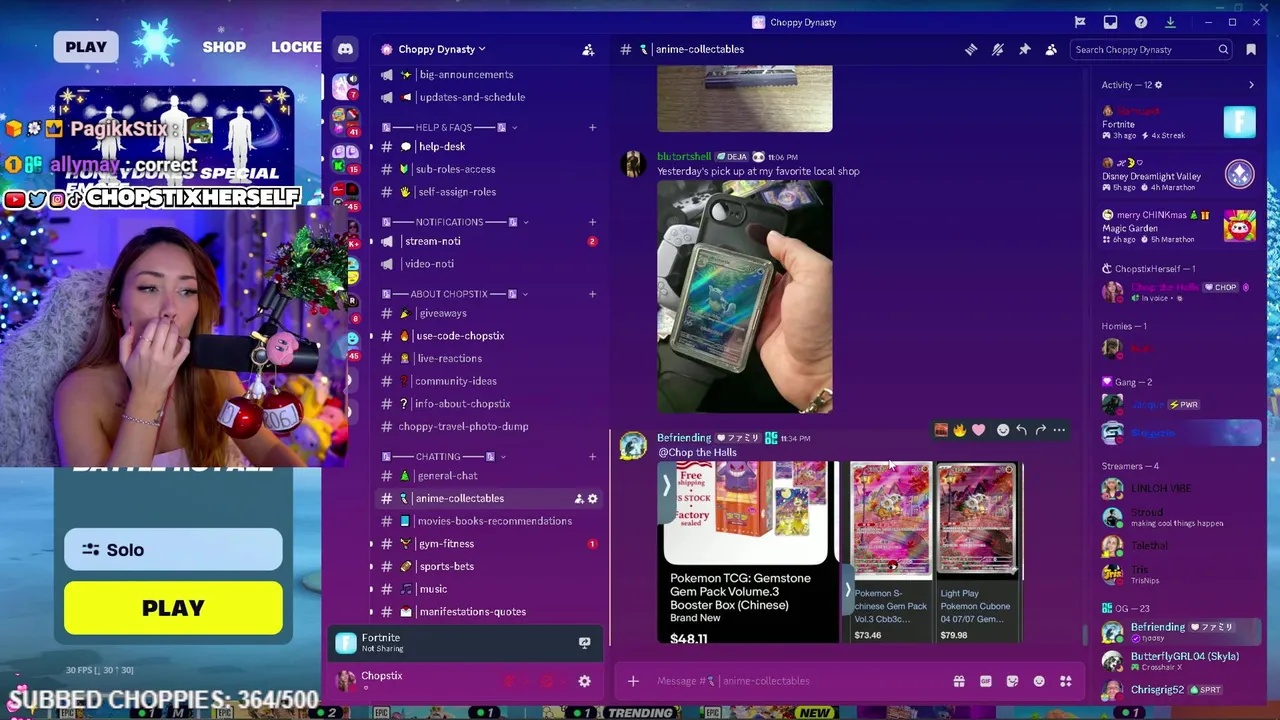
Task: Forward arrow on Befriending message
Action: [x=1040, y=430]
